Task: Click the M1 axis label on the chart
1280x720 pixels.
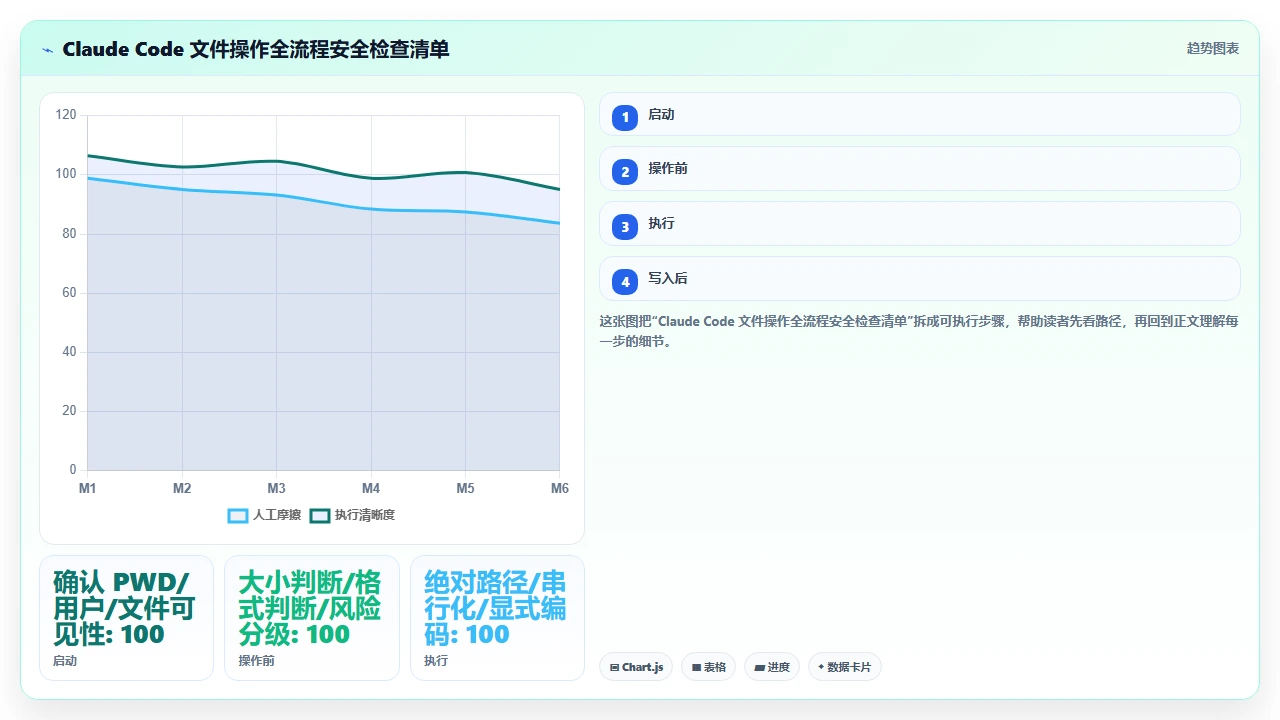Action: (x=88, y=489)
